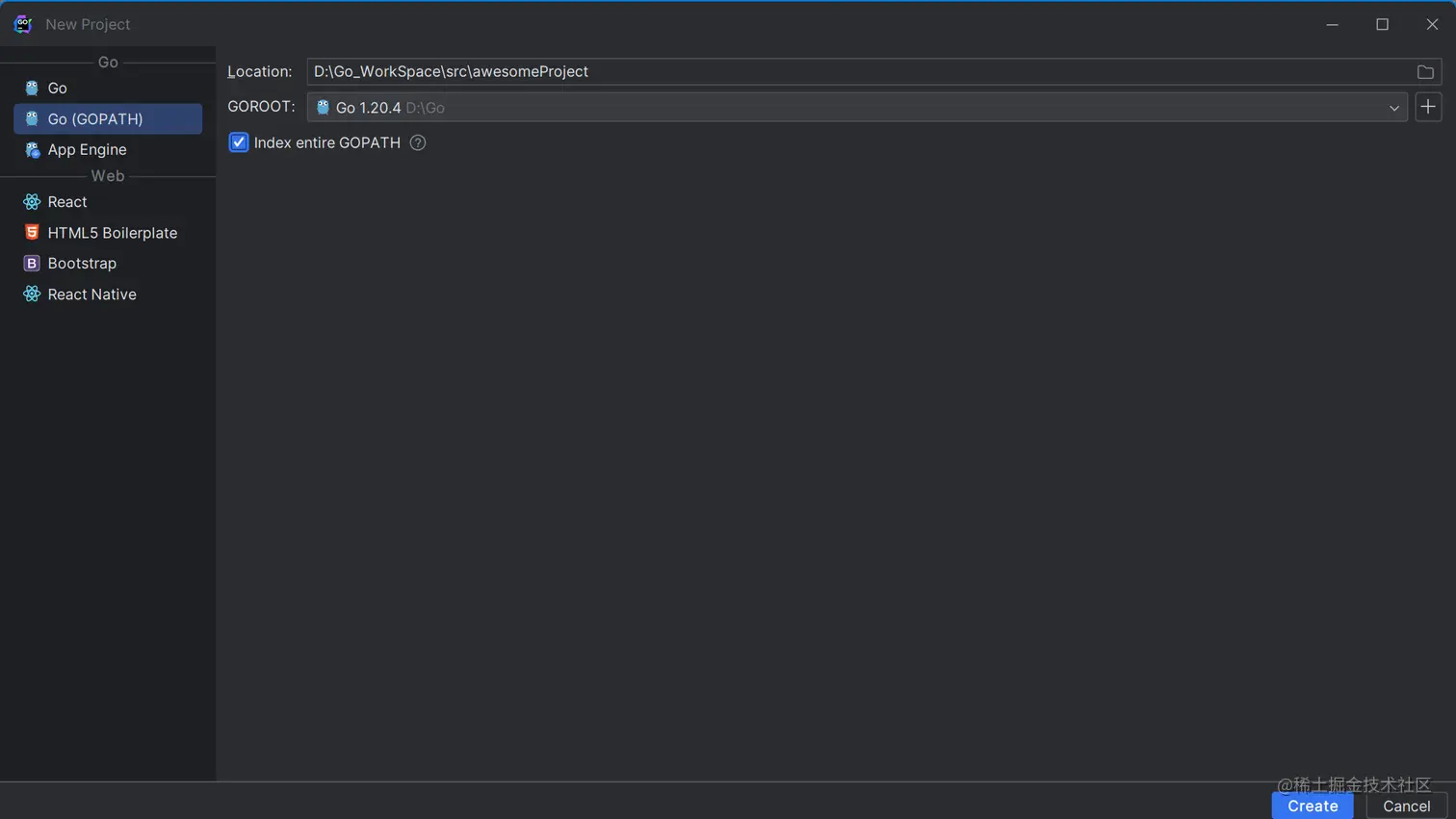1456x819 pixels.
Task: Minimize the New Project window
Action: point(1332,24)
